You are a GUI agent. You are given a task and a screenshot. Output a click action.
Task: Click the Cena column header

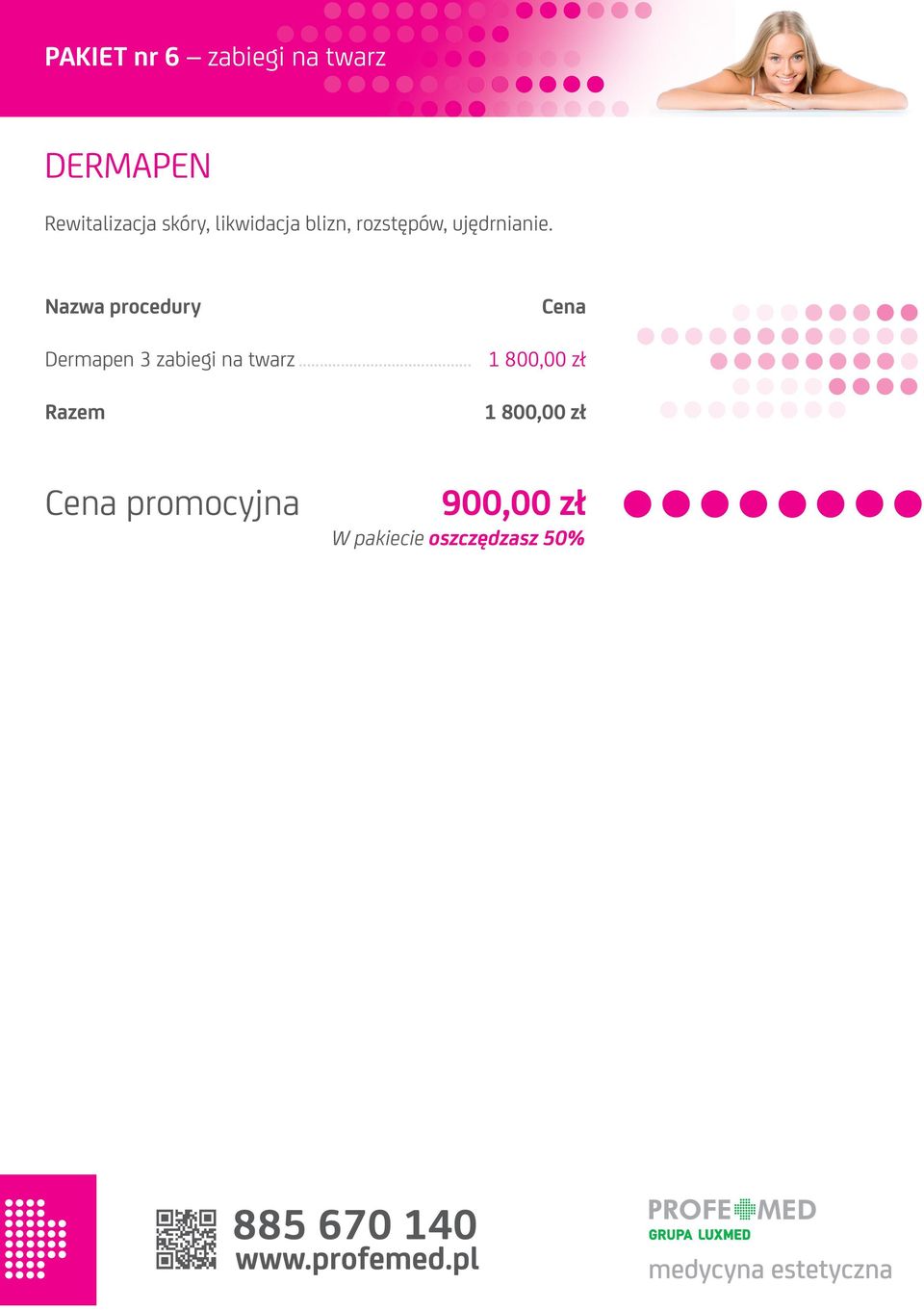(x=564, y=306)
